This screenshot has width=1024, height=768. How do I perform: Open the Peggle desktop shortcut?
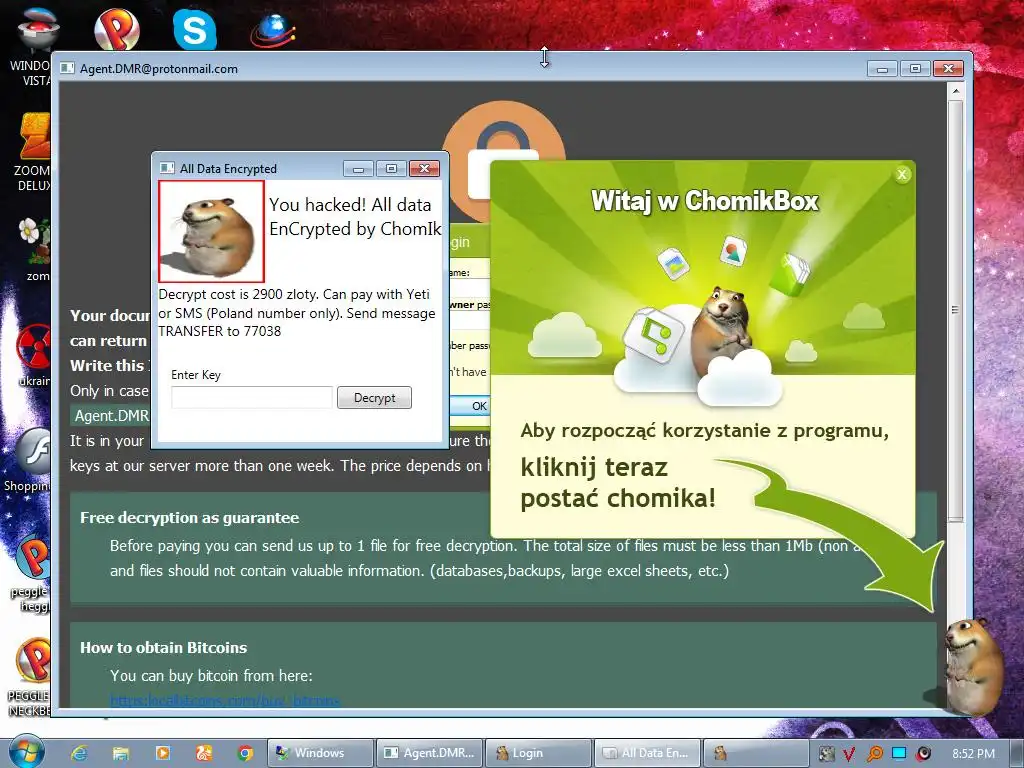34,556
